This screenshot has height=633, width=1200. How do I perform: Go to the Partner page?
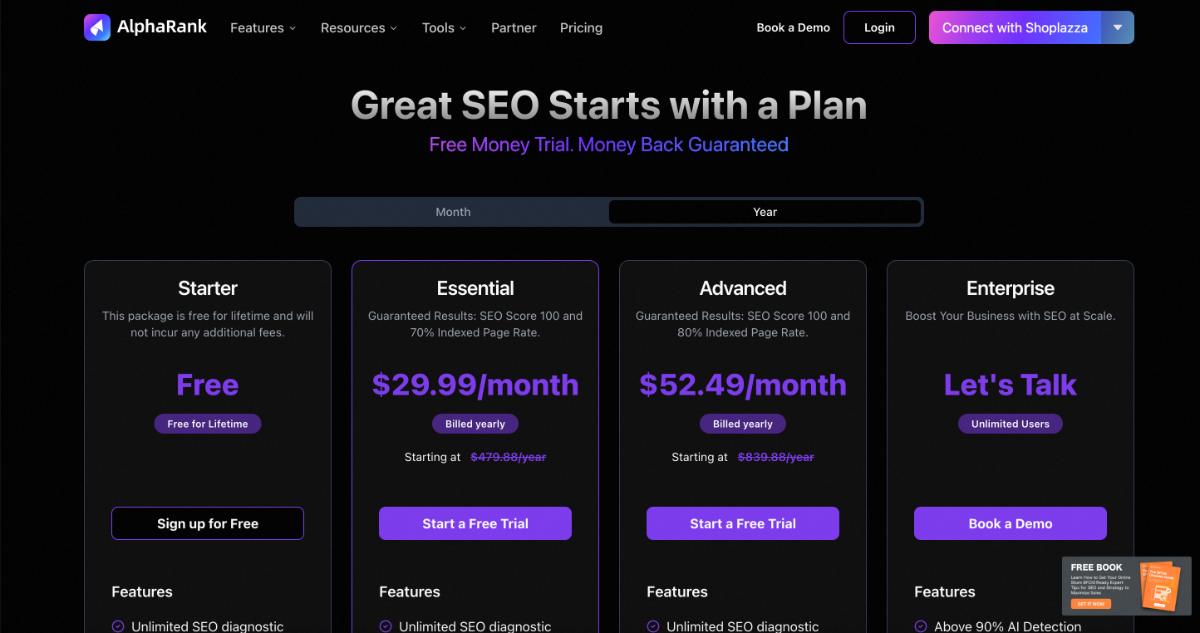pyautogui.click(x=514, y=28)
